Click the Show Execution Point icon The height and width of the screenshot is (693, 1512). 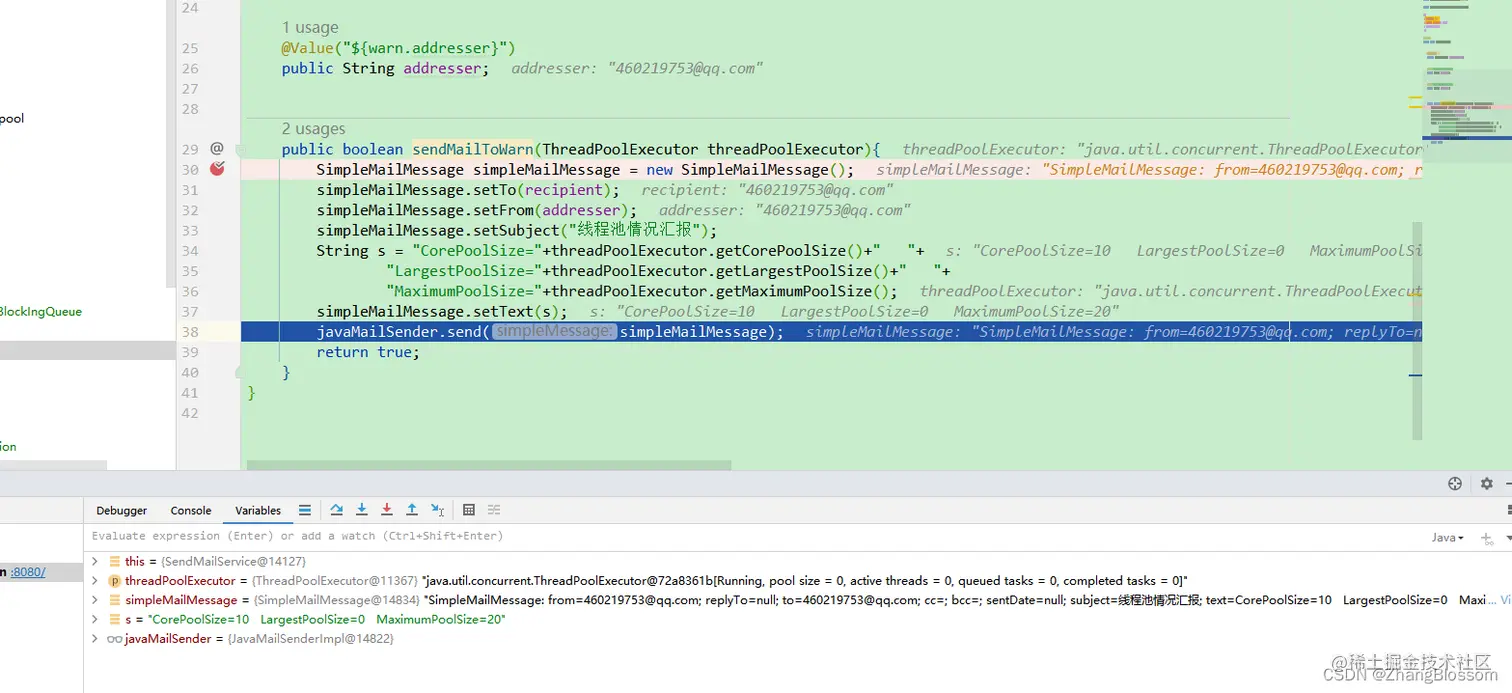305,510
